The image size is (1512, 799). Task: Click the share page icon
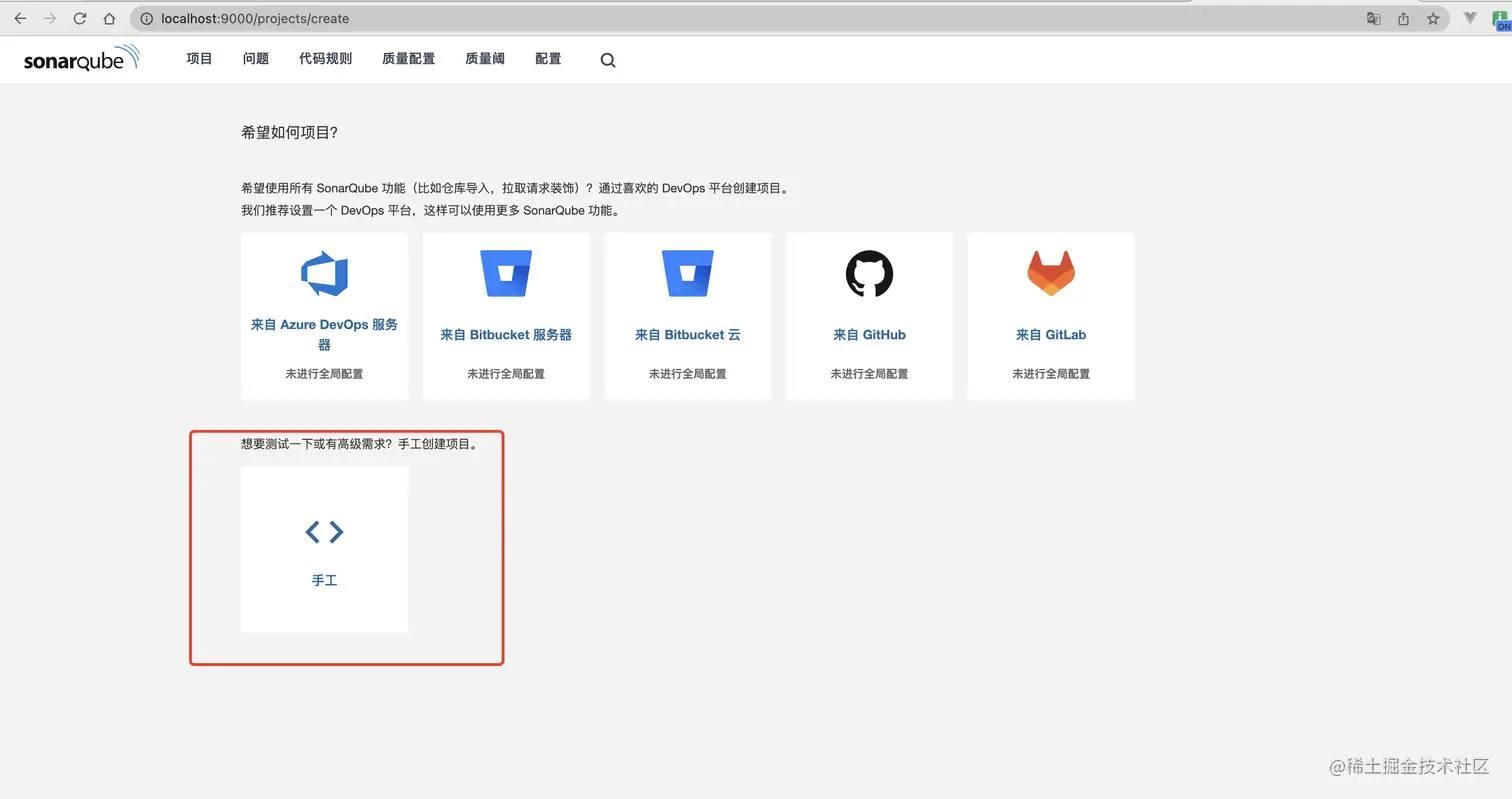click(x=1403, y=18)
